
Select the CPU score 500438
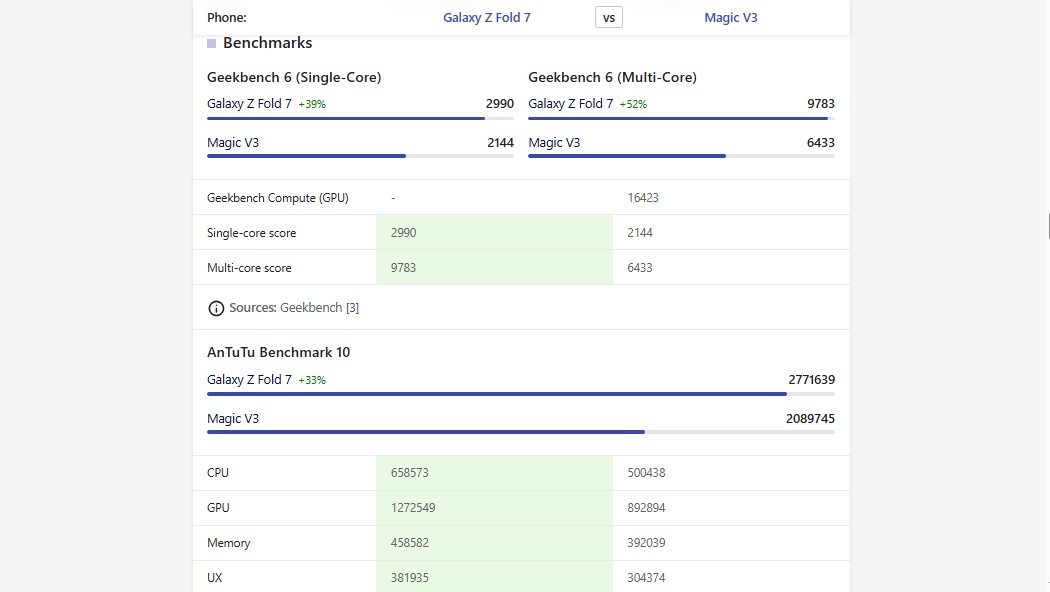click(x=646, y=473)
